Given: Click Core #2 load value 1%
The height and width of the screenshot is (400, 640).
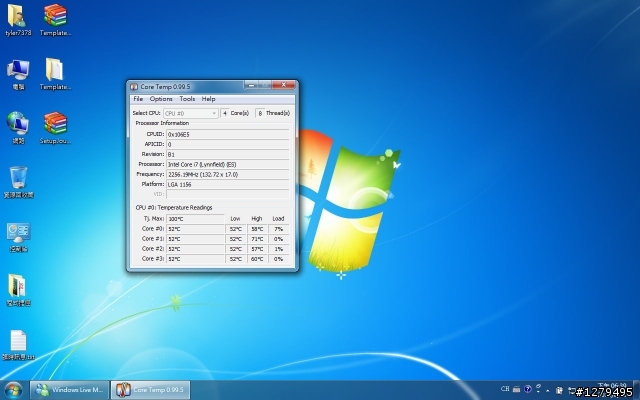Looking at the screenshot, I should [279, 249].
